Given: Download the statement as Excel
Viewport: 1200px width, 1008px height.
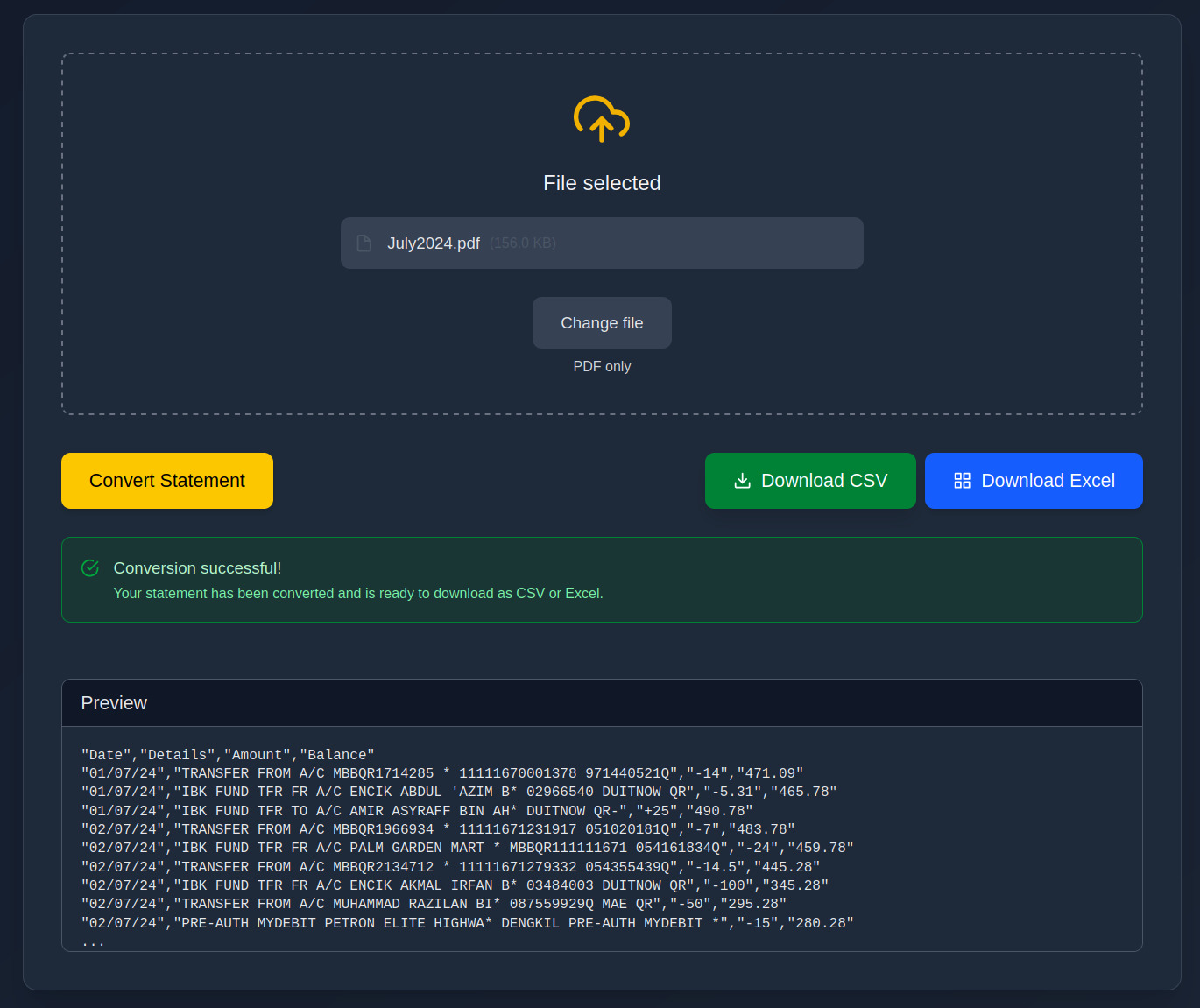Looking at the screenshot, I should 1034,481.
